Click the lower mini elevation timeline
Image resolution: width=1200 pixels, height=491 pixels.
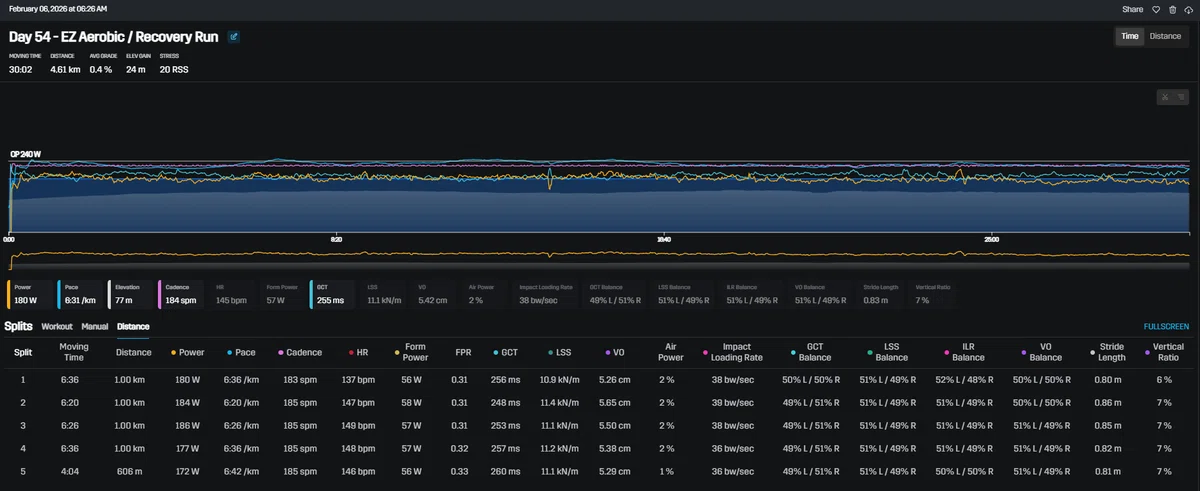pos(600,258)
